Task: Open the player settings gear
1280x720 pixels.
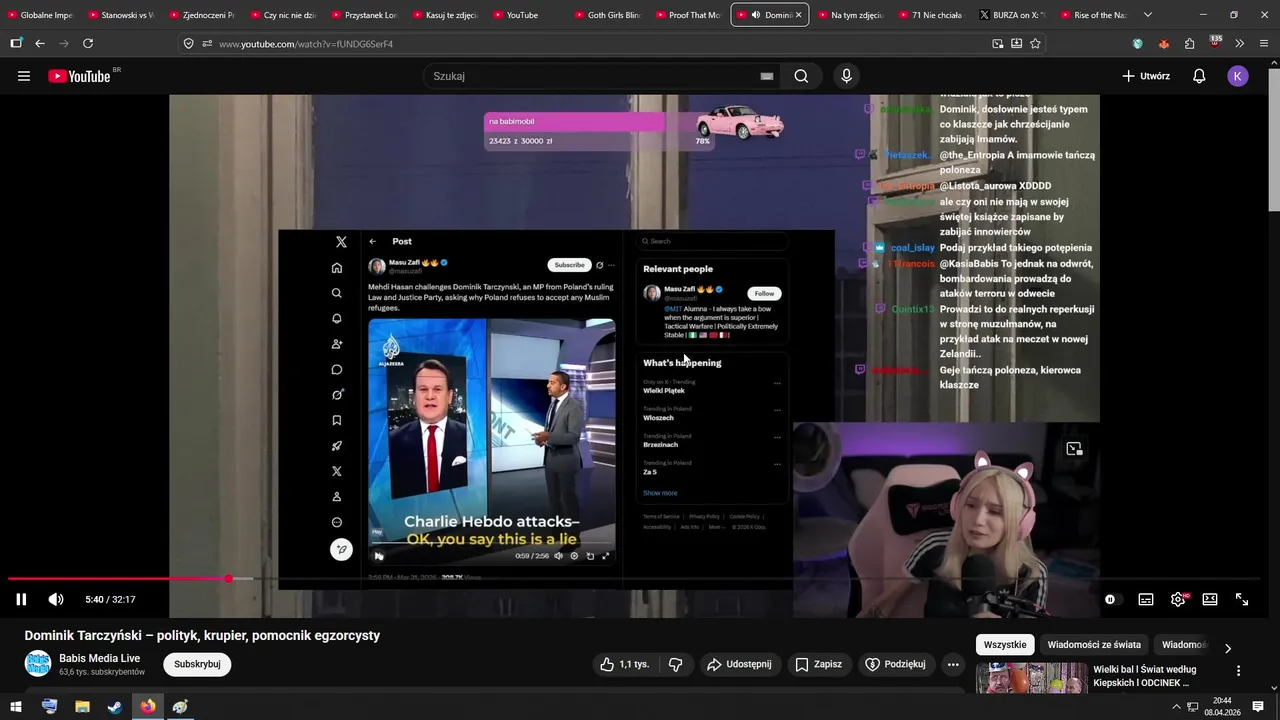Action: click(1178, 599)
